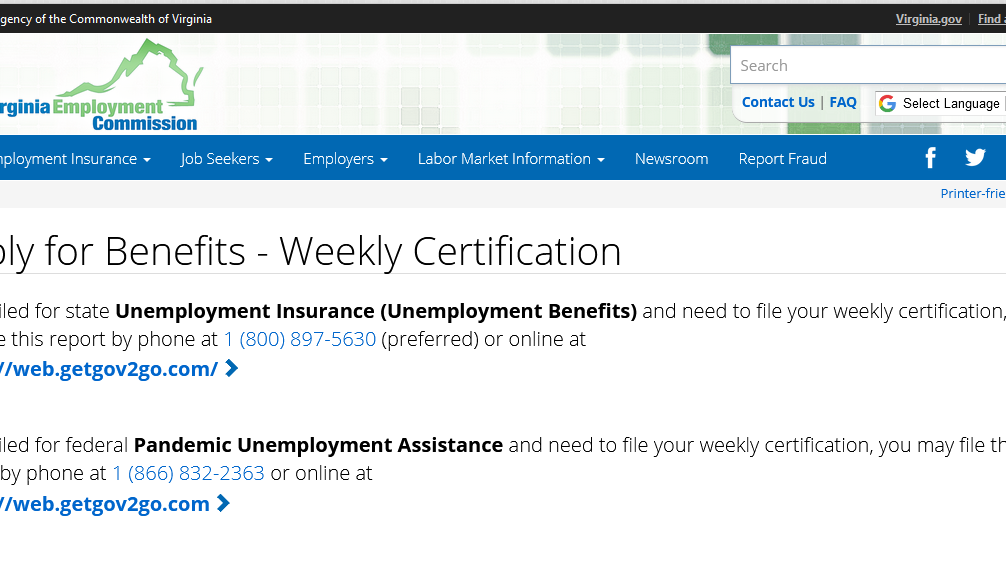Click chevron arrow after first getgov2go.com/ link
This screenshot has width=1006, height=566.
tap(232, 368)
